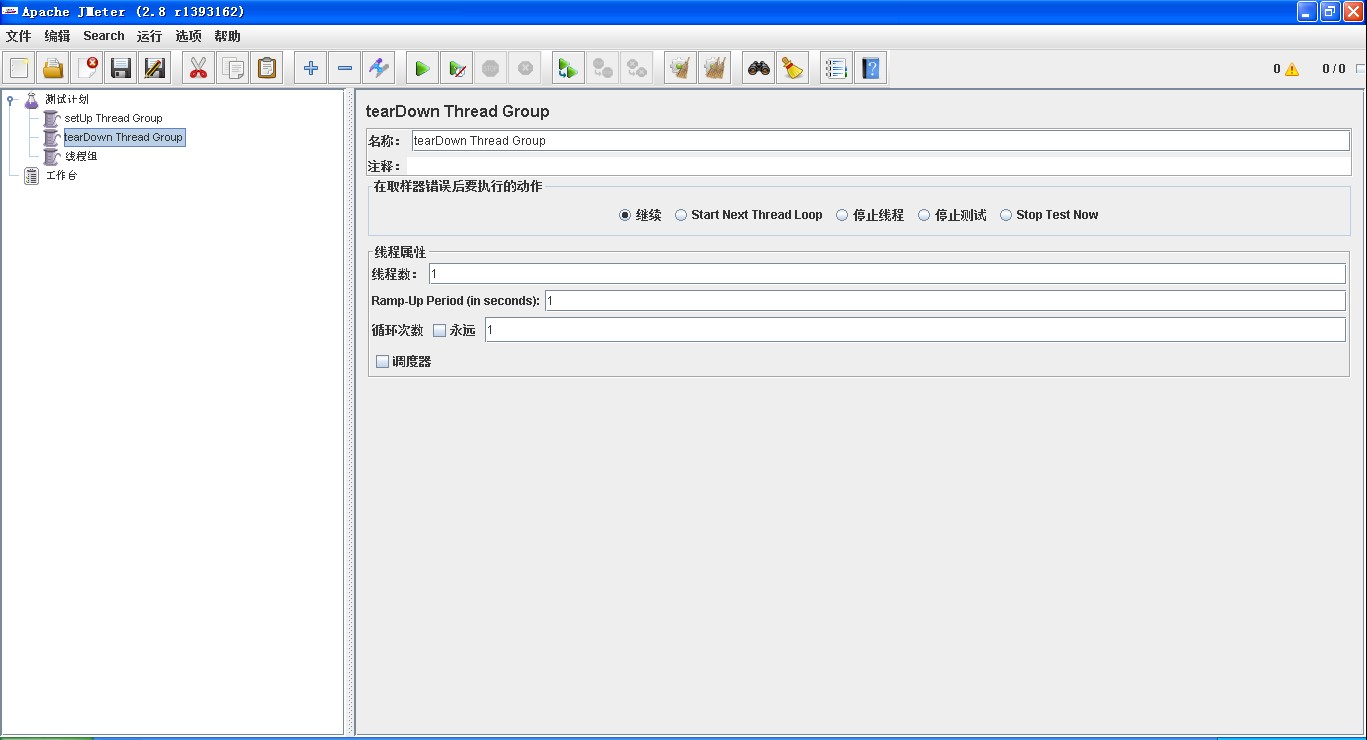Expand all nodes with the plus icon
Viewport: 1367px width, 740px height.
pyautogui.click(x=311, y=68)
